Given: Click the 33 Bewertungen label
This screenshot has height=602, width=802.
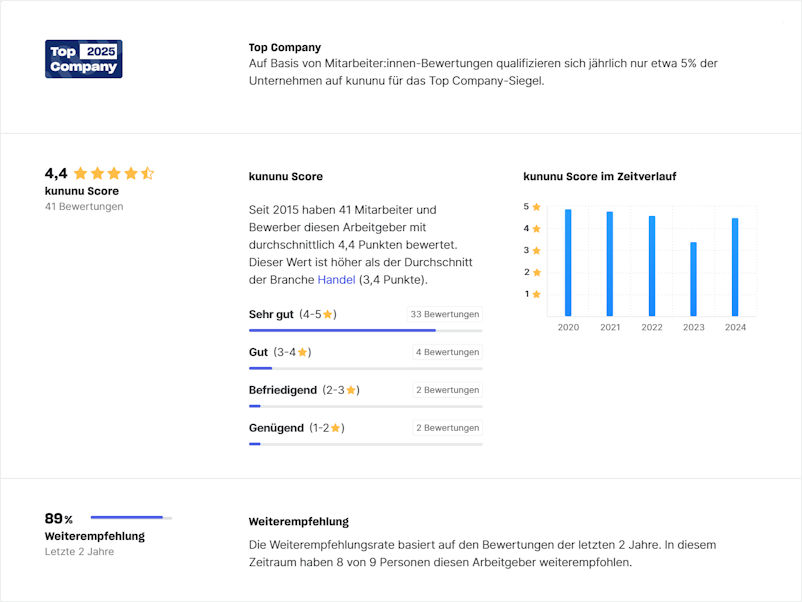Looking at the screenshot, I should [444, 314].
